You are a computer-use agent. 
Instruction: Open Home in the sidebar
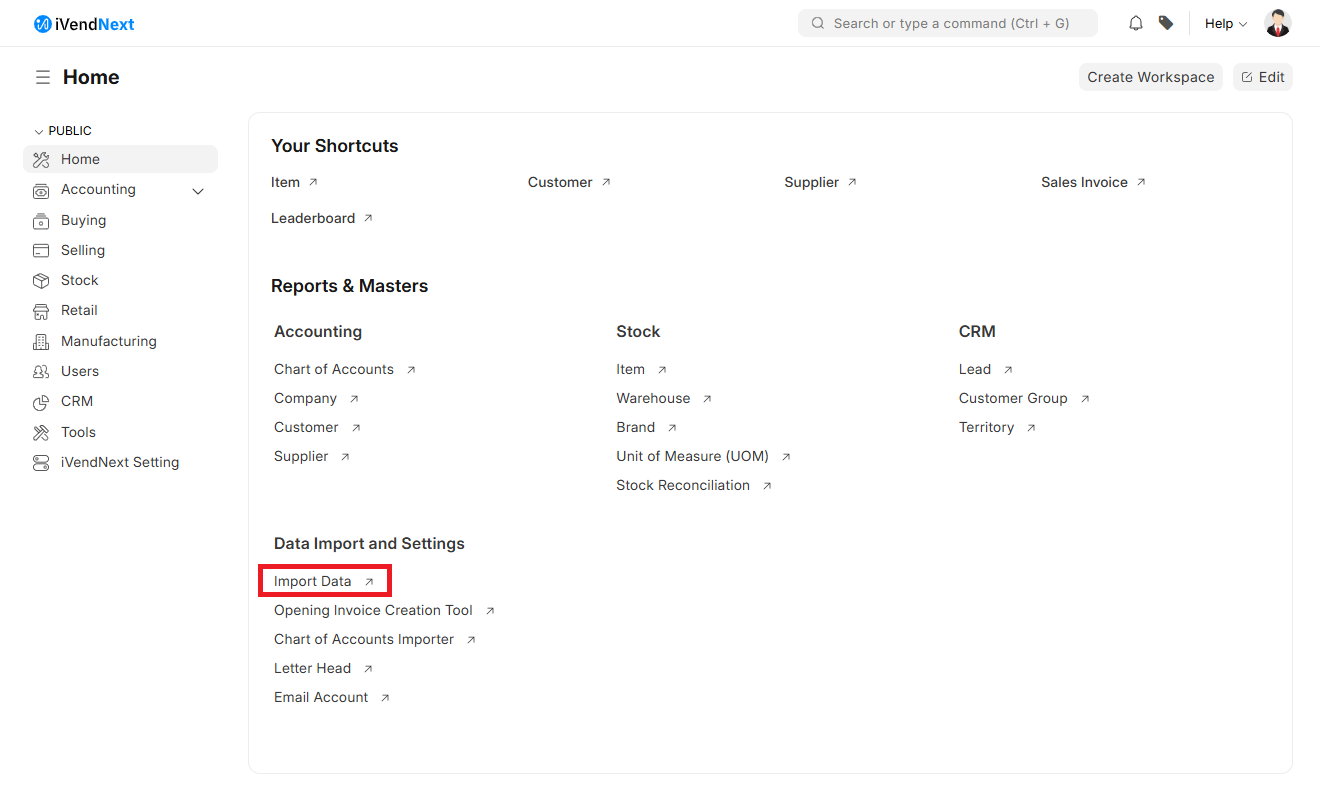(120, 159)
